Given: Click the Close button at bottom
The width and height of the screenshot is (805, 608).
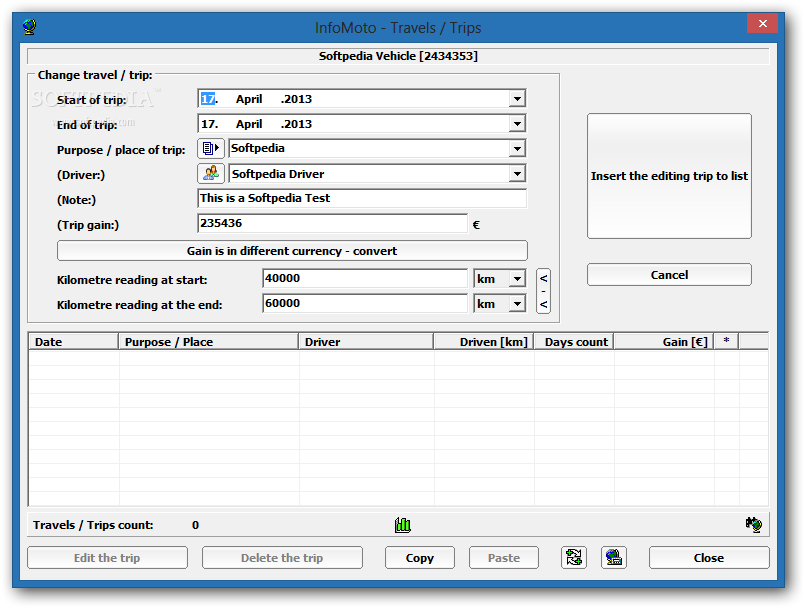Looking at the screenshot, I should tap(709, 558).
